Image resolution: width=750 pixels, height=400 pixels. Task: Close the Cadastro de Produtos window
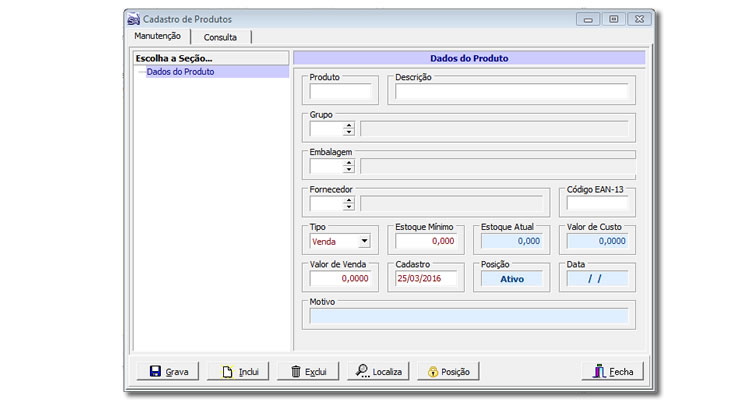[x=640, y=19]
